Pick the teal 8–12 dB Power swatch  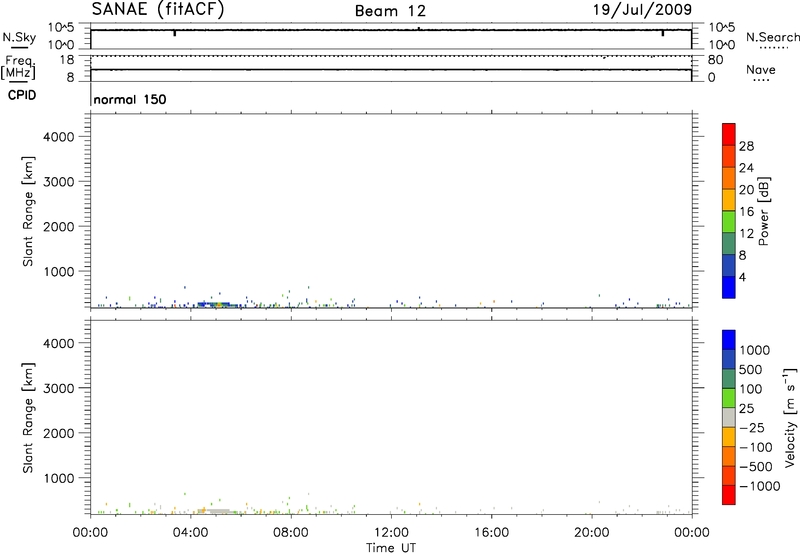(x=729, y=244)
